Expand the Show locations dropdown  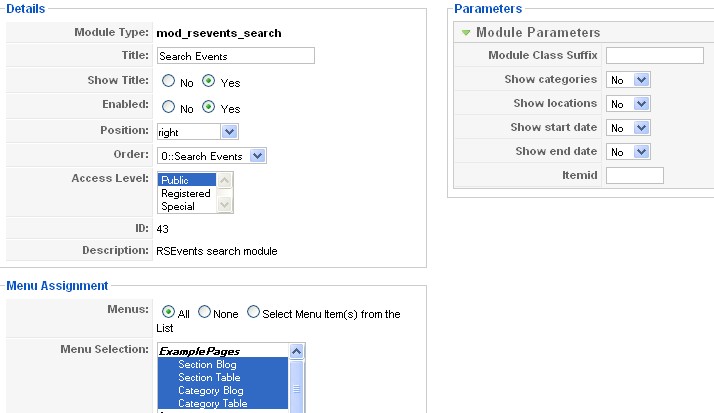pos(628,103)
